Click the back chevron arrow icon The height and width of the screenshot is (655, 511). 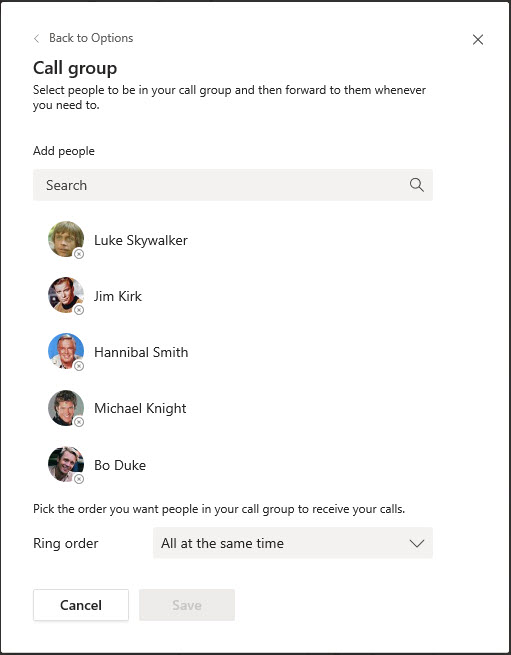click(37, 38)
